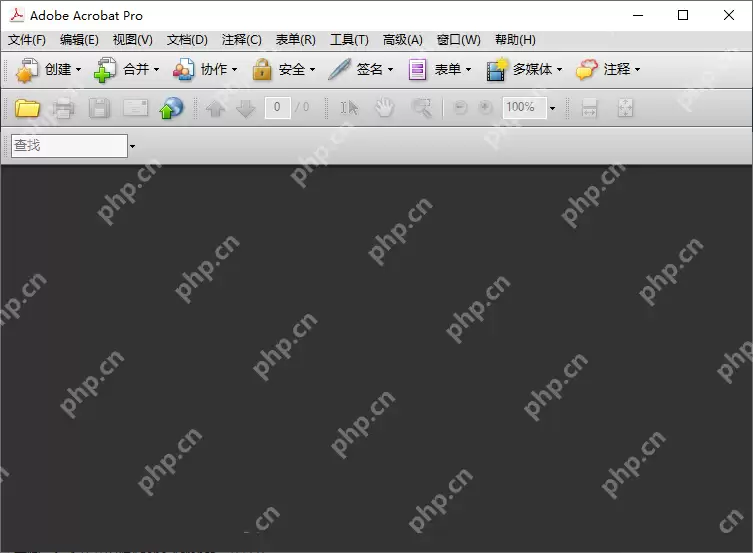
Task: Click the Print icon
Action: [x=63, y=108]
